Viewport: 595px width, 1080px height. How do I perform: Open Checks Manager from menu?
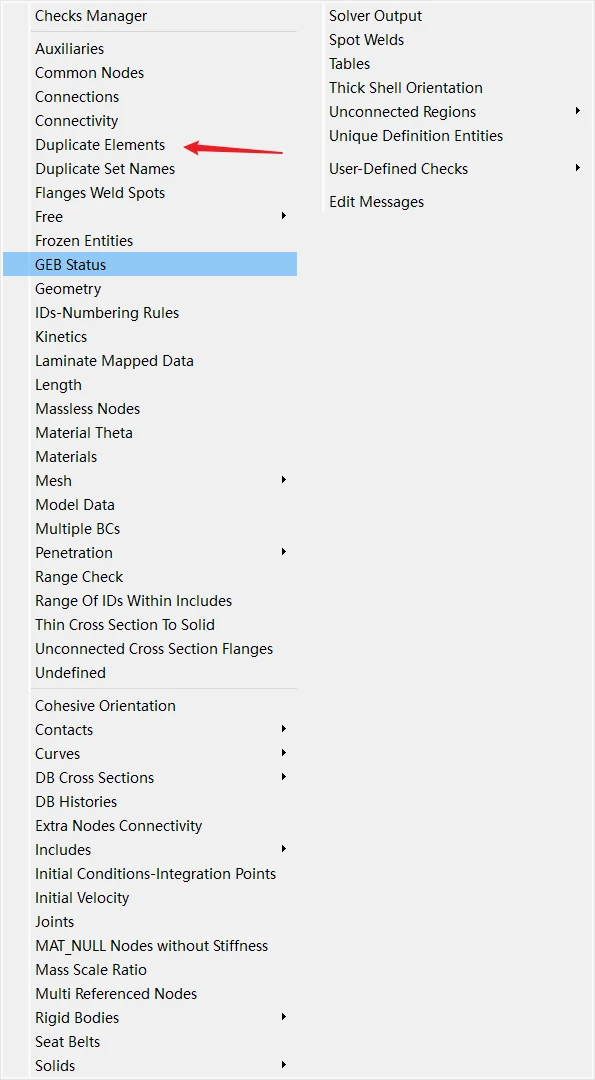(91, 16)
